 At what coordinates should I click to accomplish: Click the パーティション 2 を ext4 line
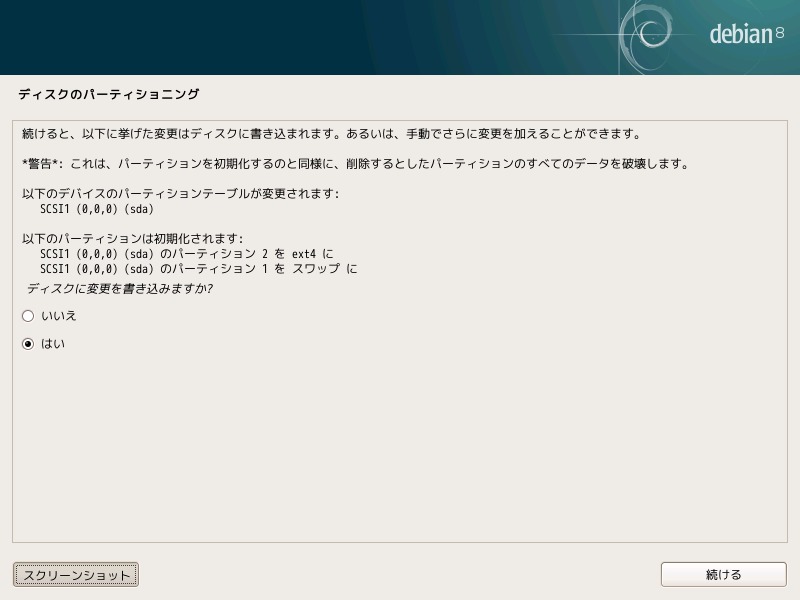(187, 254)
